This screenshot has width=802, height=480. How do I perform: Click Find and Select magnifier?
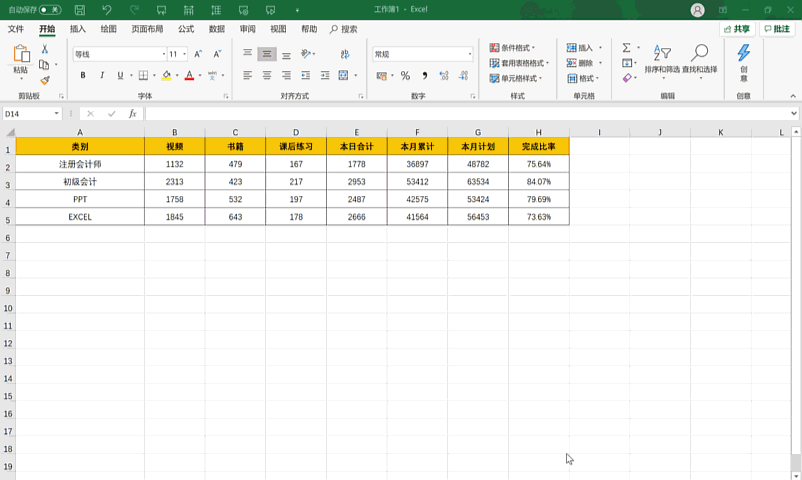pyautogui.click(x=700, y=59)
